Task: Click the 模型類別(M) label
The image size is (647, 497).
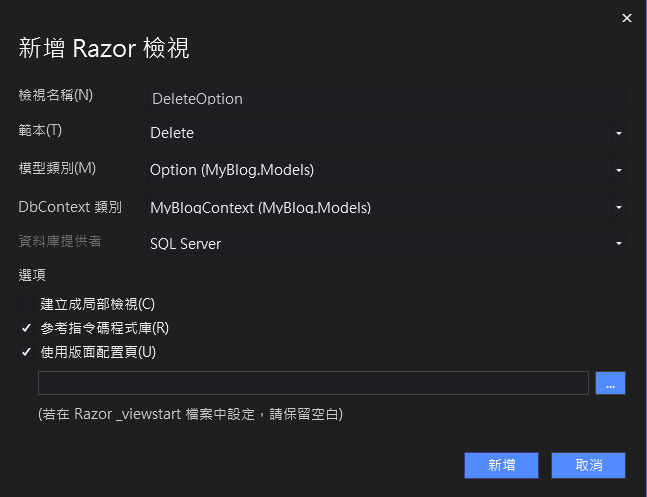Action: 57,168
